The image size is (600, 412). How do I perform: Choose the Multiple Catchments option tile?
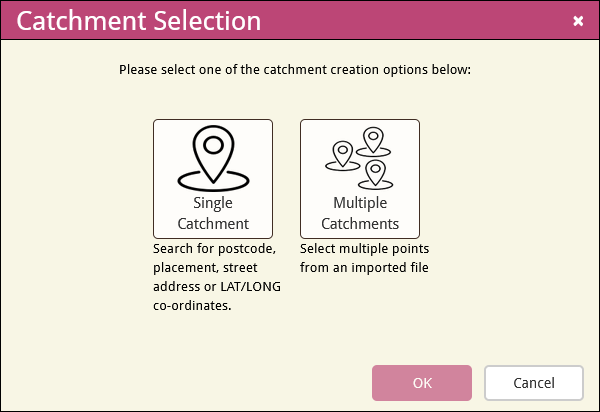(360, 179)
